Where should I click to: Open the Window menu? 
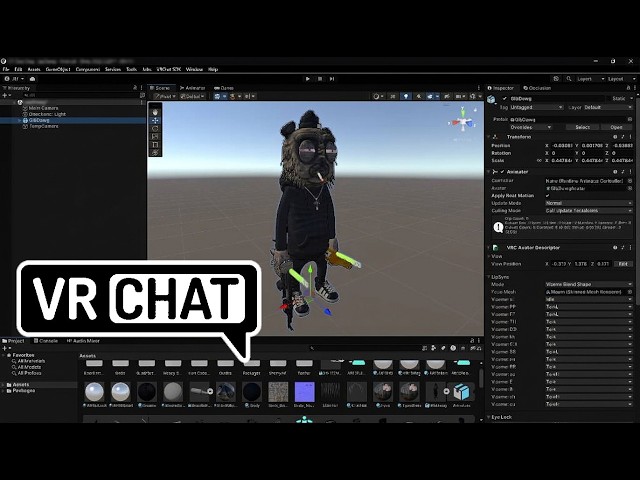(194, 69)
